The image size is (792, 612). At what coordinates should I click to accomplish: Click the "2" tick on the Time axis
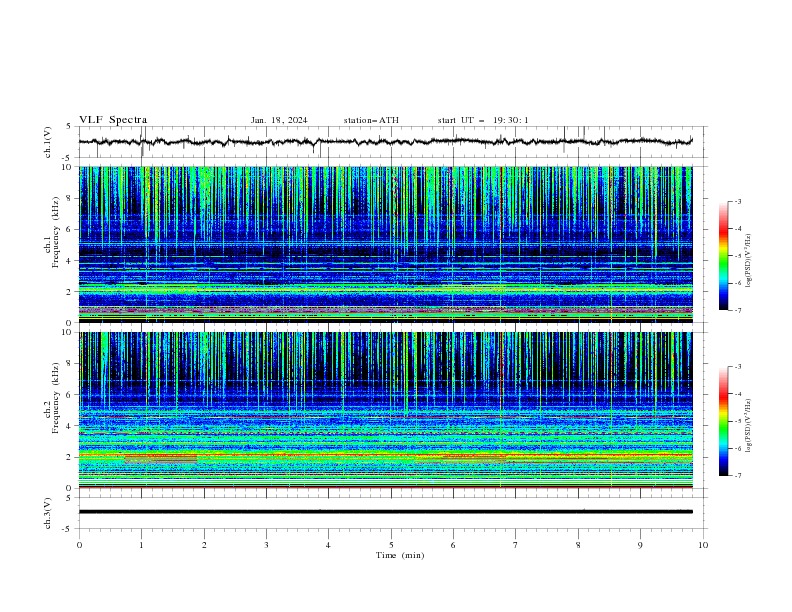point(204,545)
